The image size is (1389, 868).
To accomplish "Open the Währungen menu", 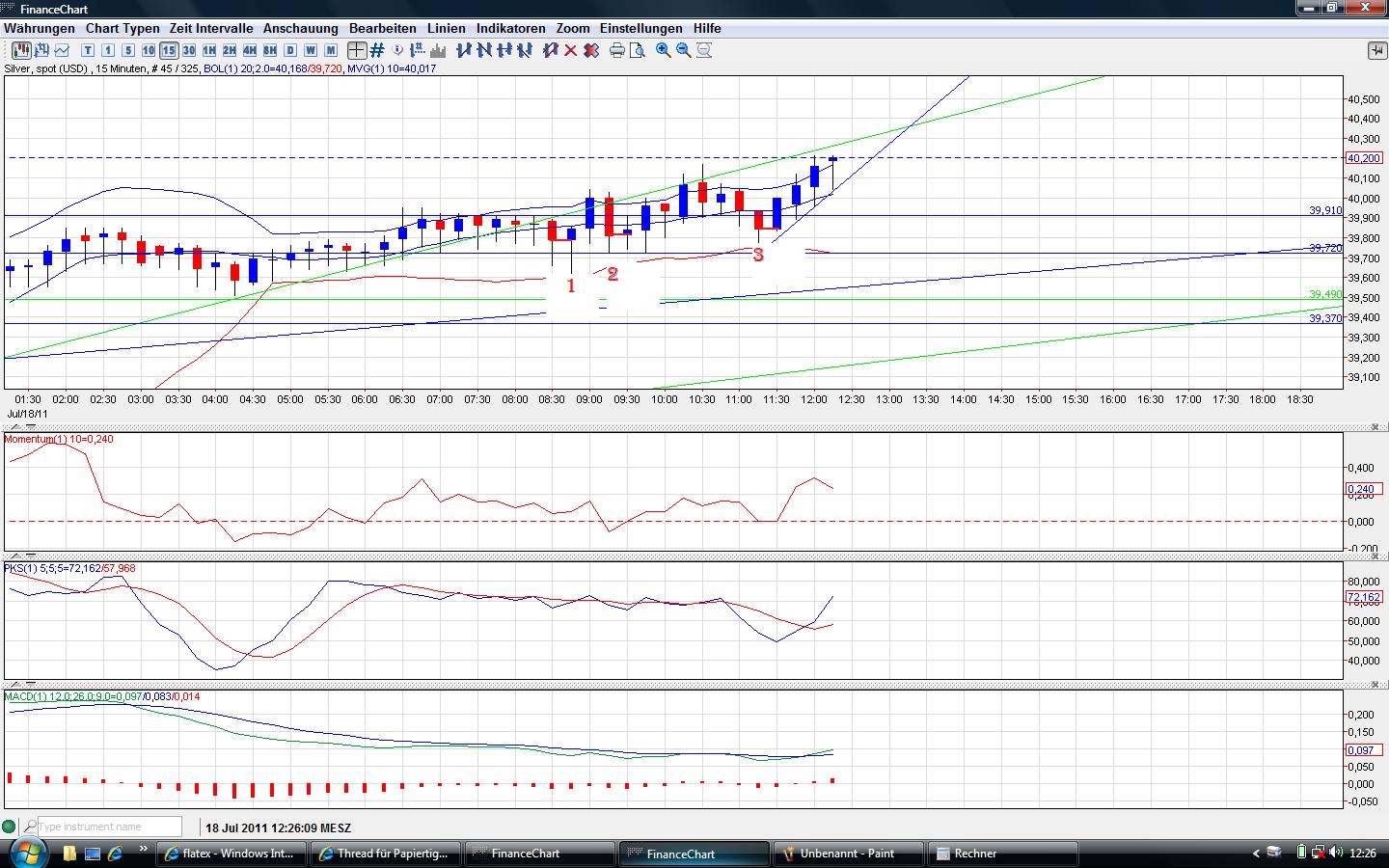I will pyautogui.click(x=40, y=29).
